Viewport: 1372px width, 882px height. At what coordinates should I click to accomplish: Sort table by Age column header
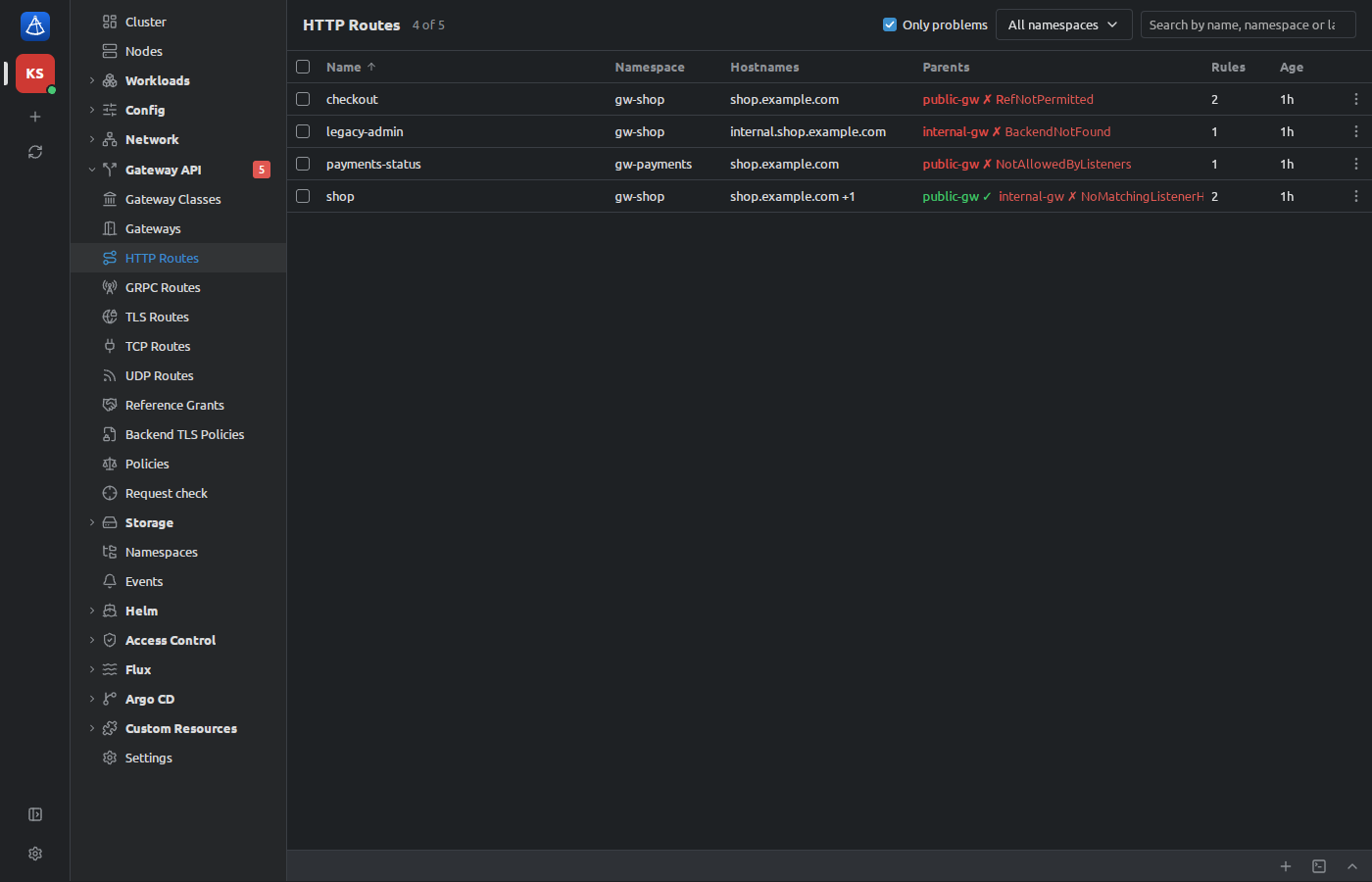point(1292,67)
